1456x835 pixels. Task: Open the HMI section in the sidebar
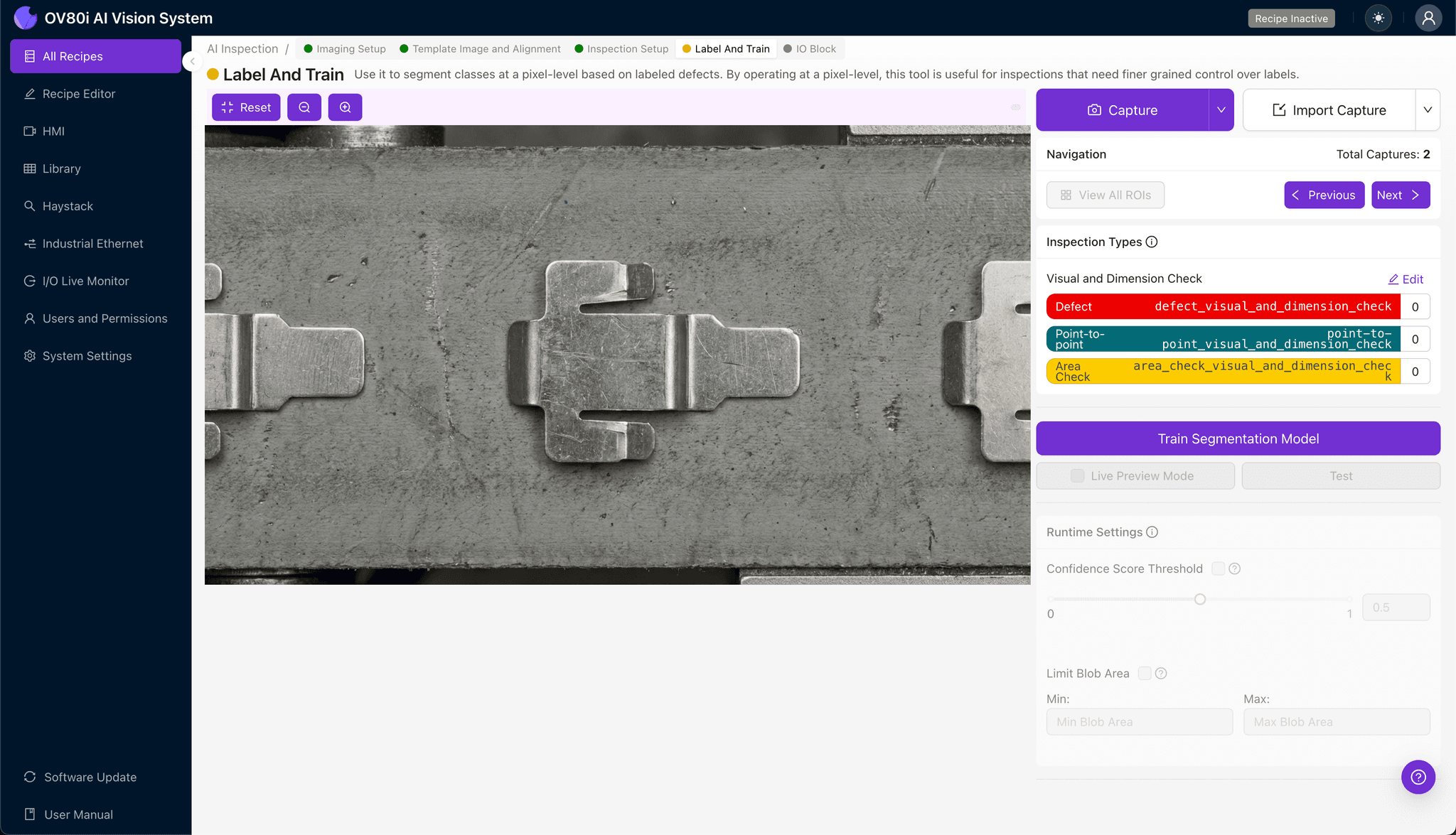(x=53, y=131)
